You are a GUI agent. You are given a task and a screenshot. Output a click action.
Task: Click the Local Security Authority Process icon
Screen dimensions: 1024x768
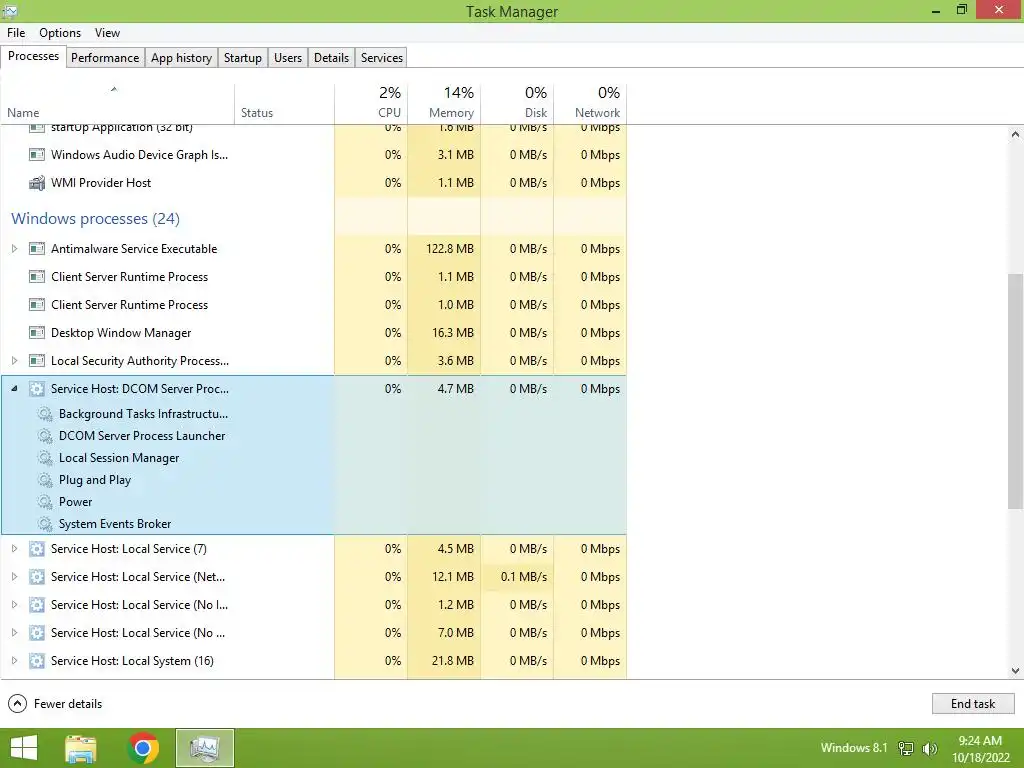pos(37,361)
